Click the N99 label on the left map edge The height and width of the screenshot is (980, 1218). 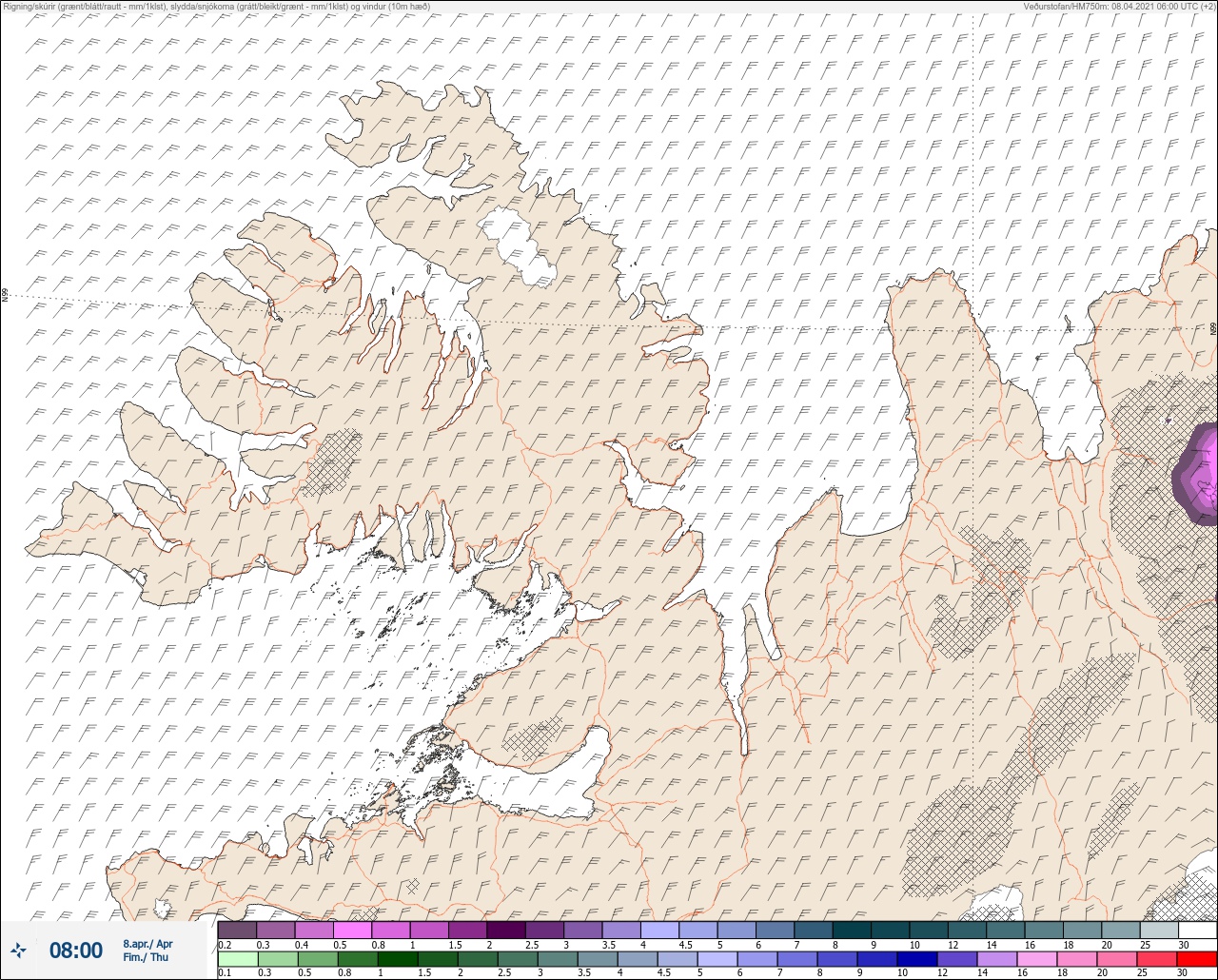tap(5, 296)
